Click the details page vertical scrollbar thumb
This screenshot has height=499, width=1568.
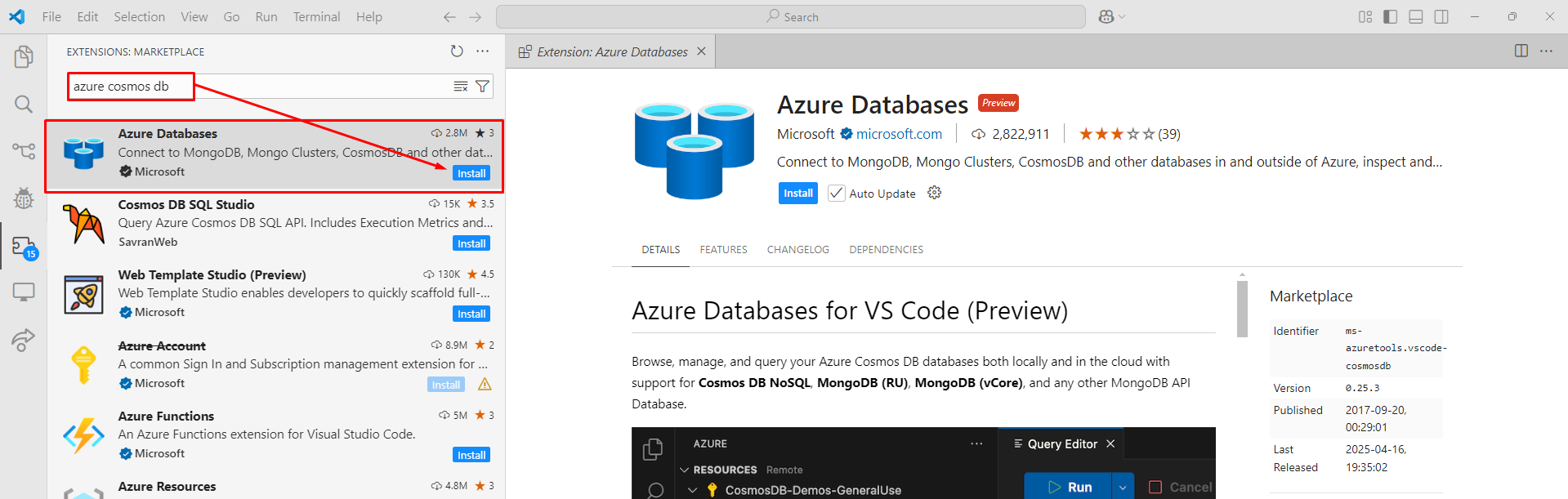pyautogui.click(x=1242, y=310)
